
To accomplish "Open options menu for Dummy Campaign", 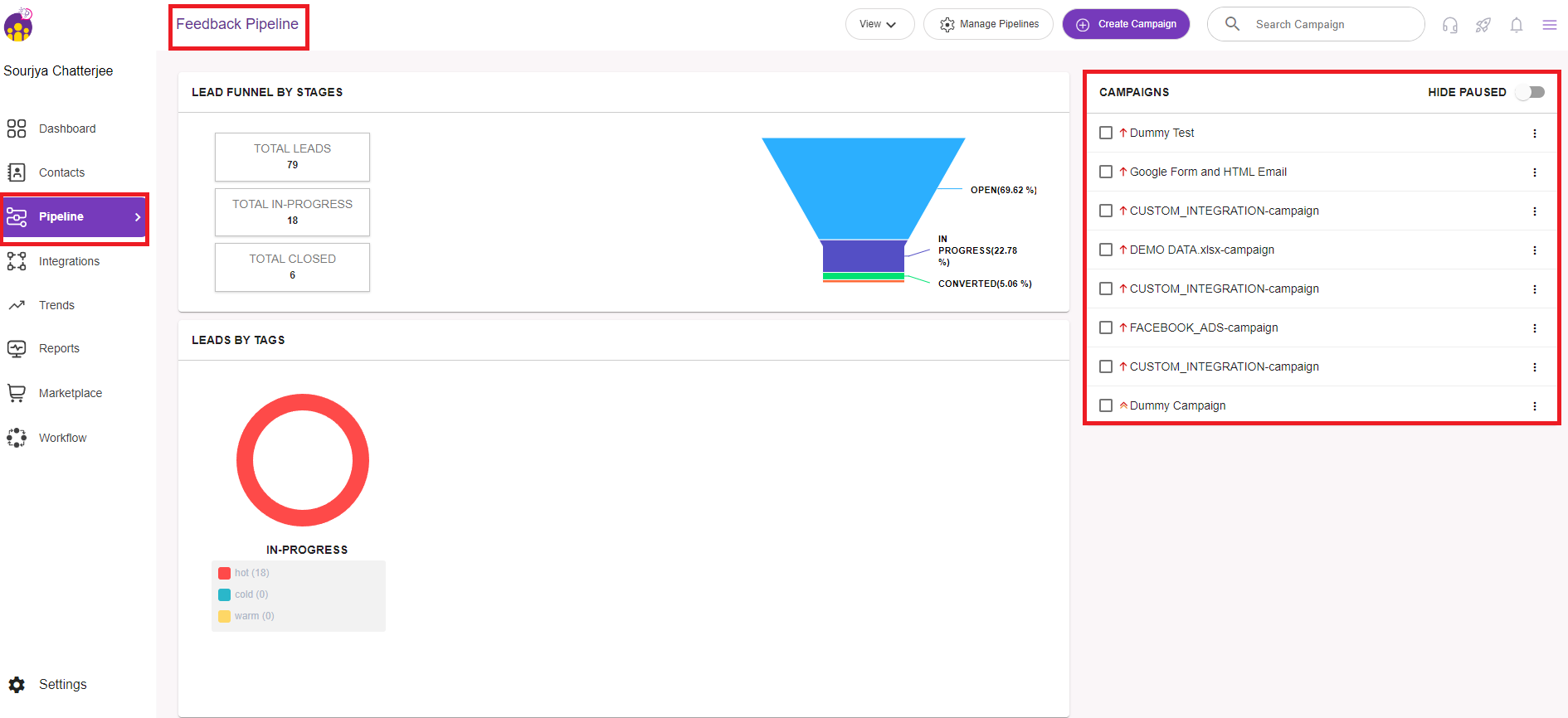I will coord(1534,406).
